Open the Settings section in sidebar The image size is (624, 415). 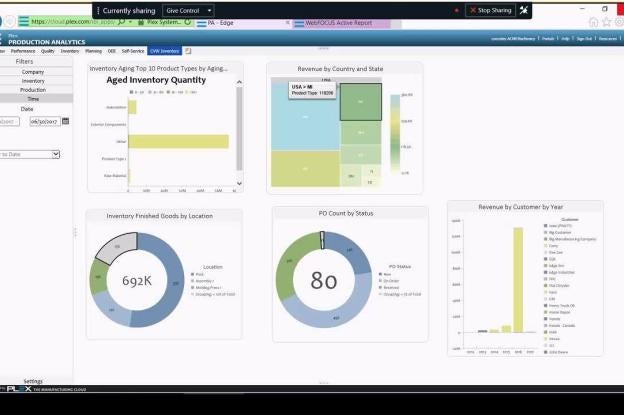pos(33,381)
